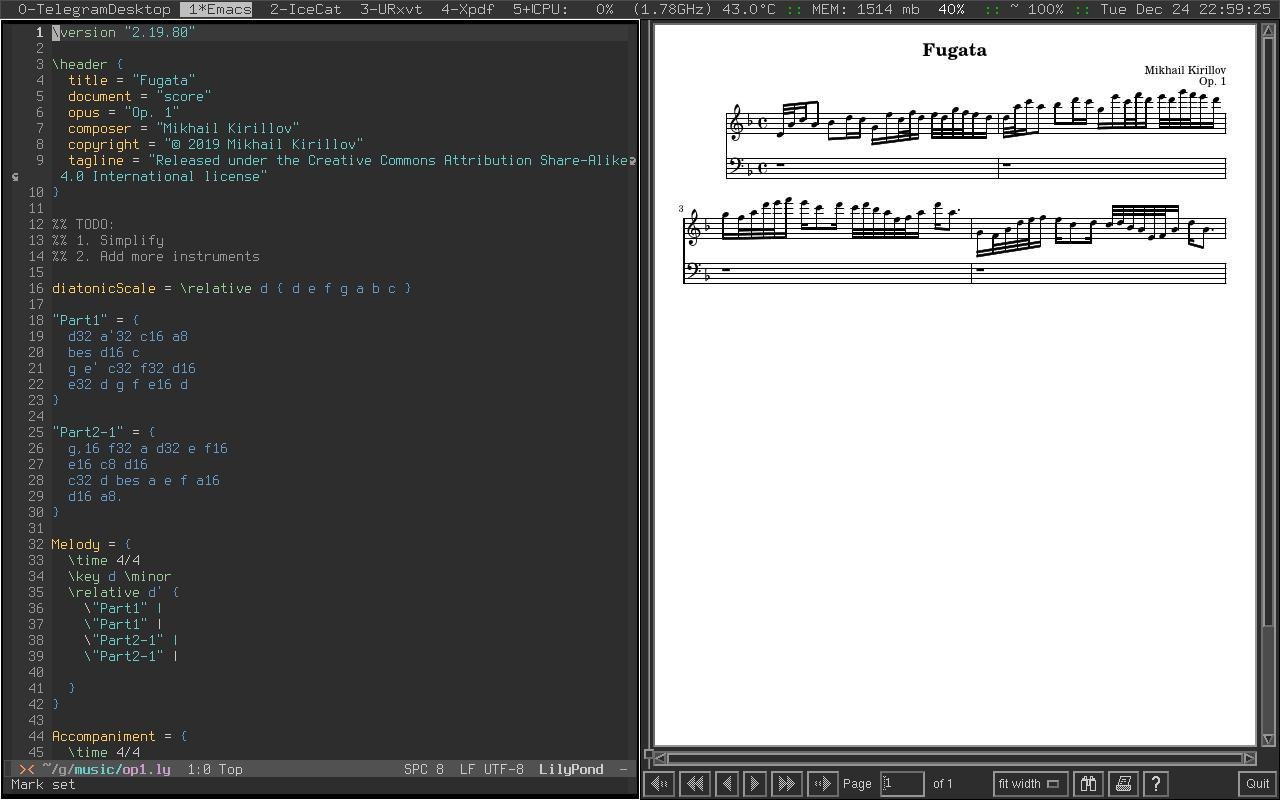This screenshot has width=1280, height=800.
Task: Click the Xpdf horizontal scrollbar left arrow
Action: (660, 758)
